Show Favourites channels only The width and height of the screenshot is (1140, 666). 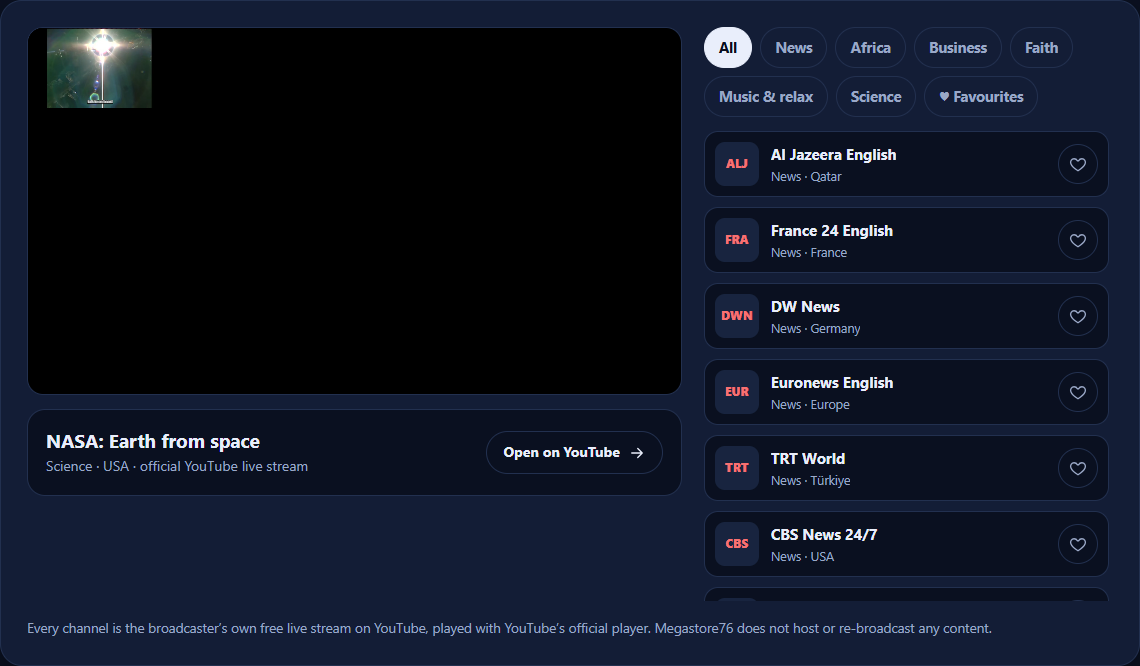981,97
